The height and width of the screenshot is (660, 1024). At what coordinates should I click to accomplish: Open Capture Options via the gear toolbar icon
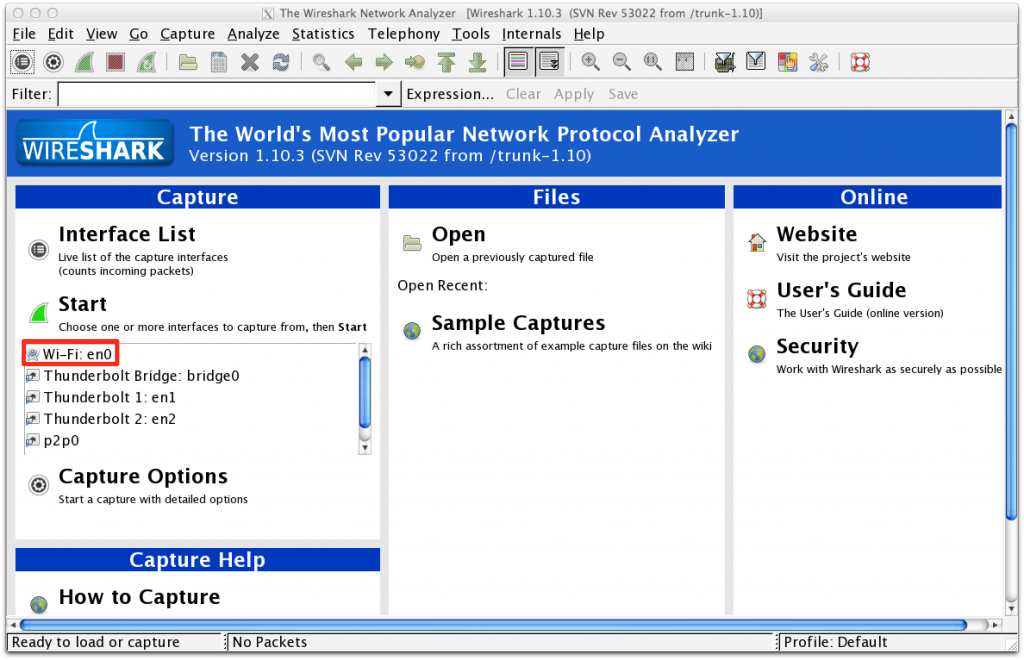(x=53, y=61)
